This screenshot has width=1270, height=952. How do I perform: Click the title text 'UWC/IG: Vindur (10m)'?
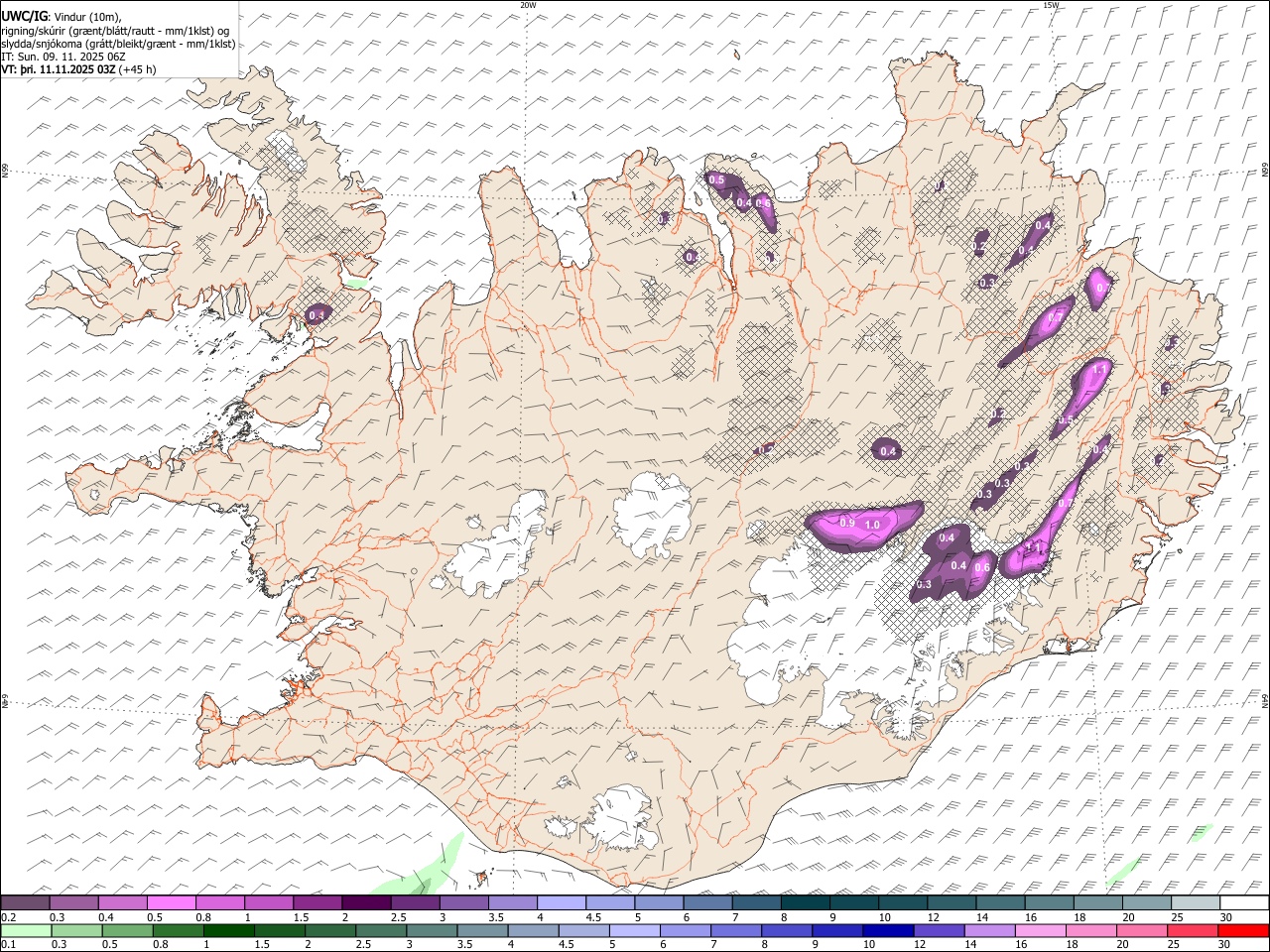click(x=63, y=16)
